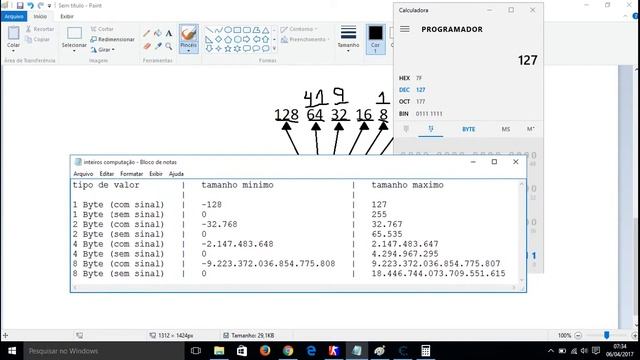Click Recortar scissors in clipboard group

click(40, 29)
